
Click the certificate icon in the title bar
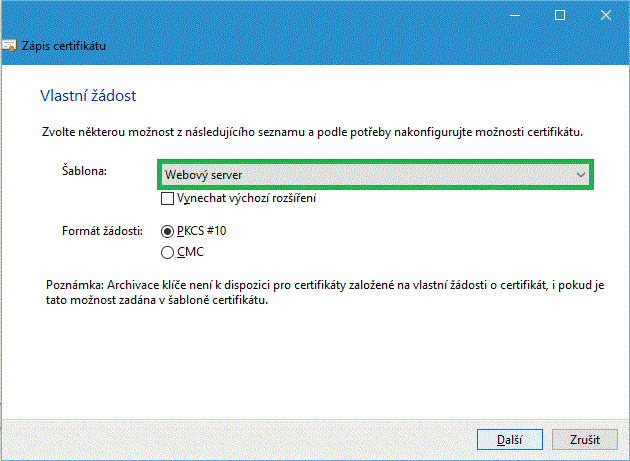[9, 46]
